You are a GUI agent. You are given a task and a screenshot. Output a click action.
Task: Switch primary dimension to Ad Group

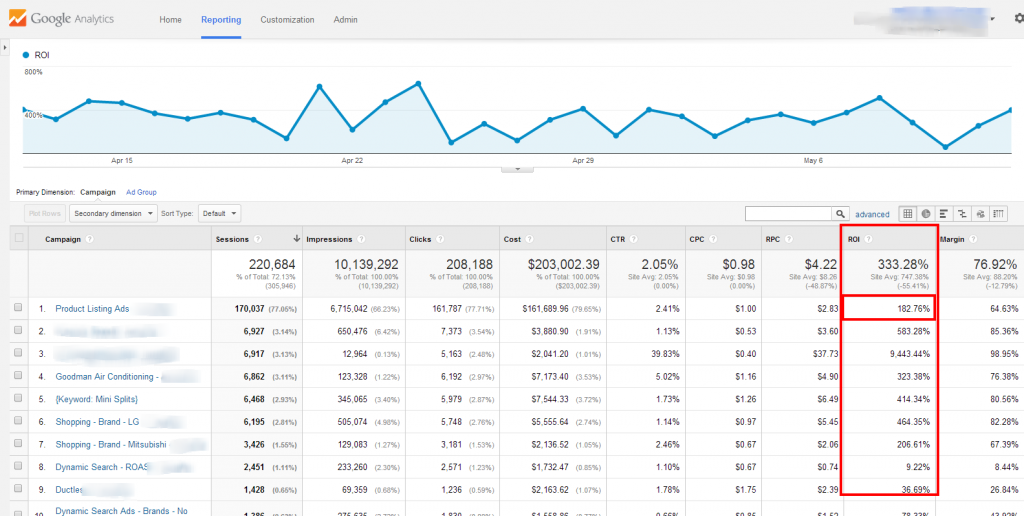[x=141, y=193]
